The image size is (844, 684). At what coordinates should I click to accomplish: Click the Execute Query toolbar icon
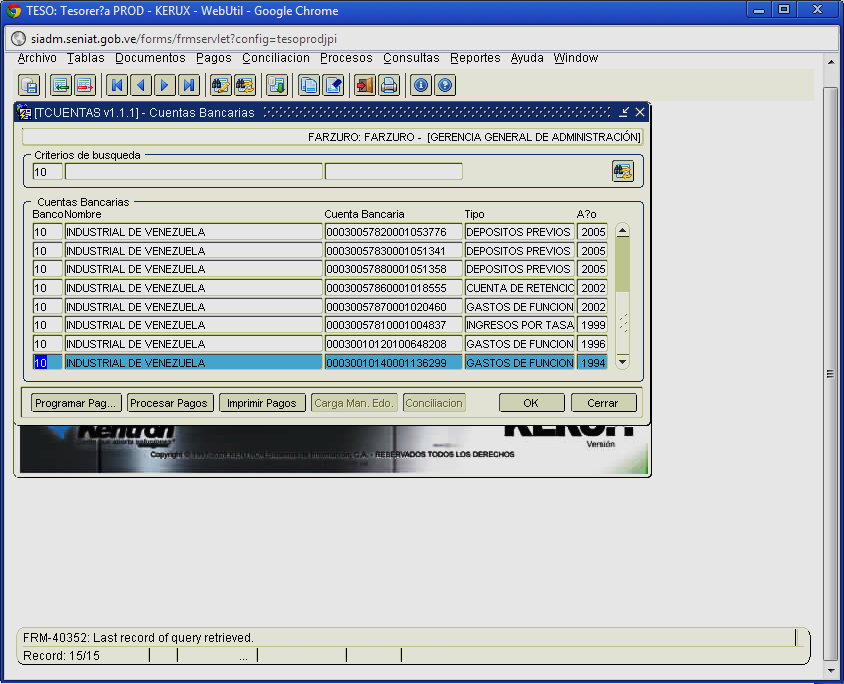click(x=245, y=85)
